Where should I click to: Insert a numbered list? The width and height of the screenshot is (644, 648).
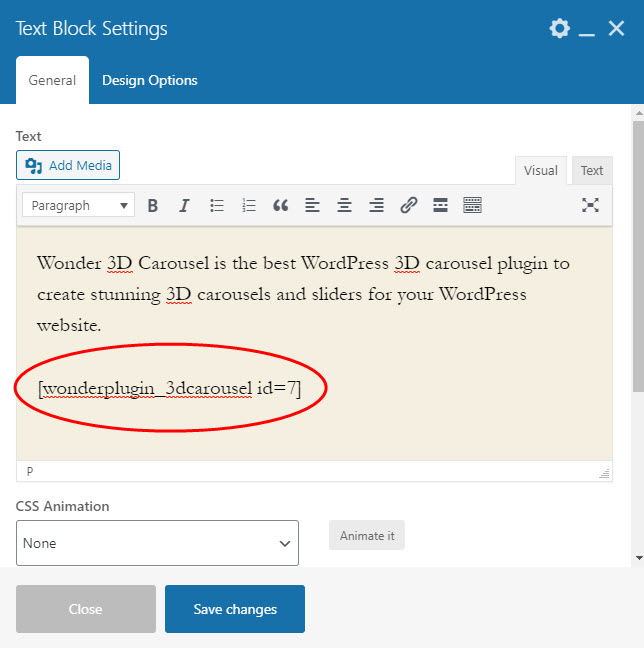tap(249, 205)
